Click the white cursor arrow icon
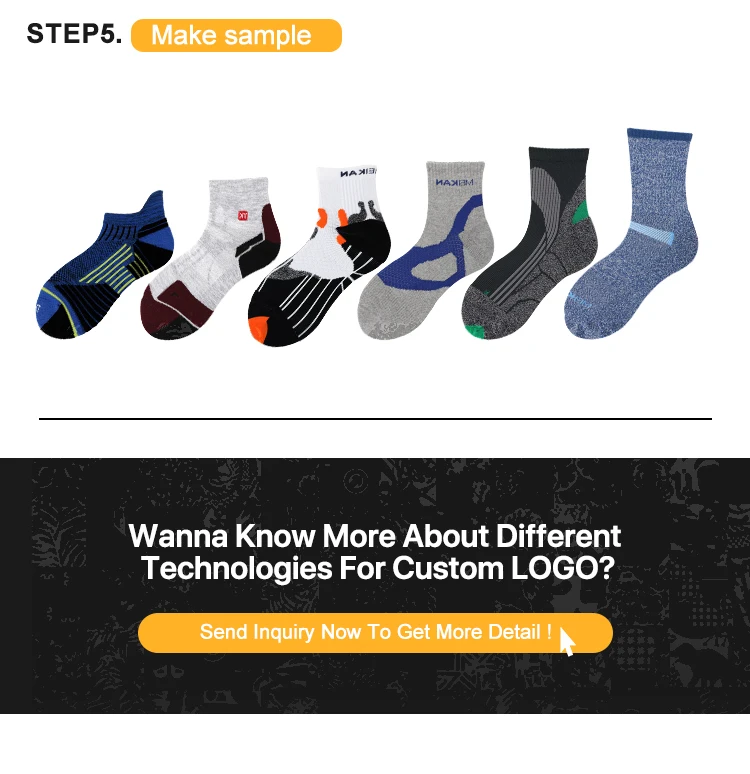The image size is (750, 774). click(x=567, y=642)
